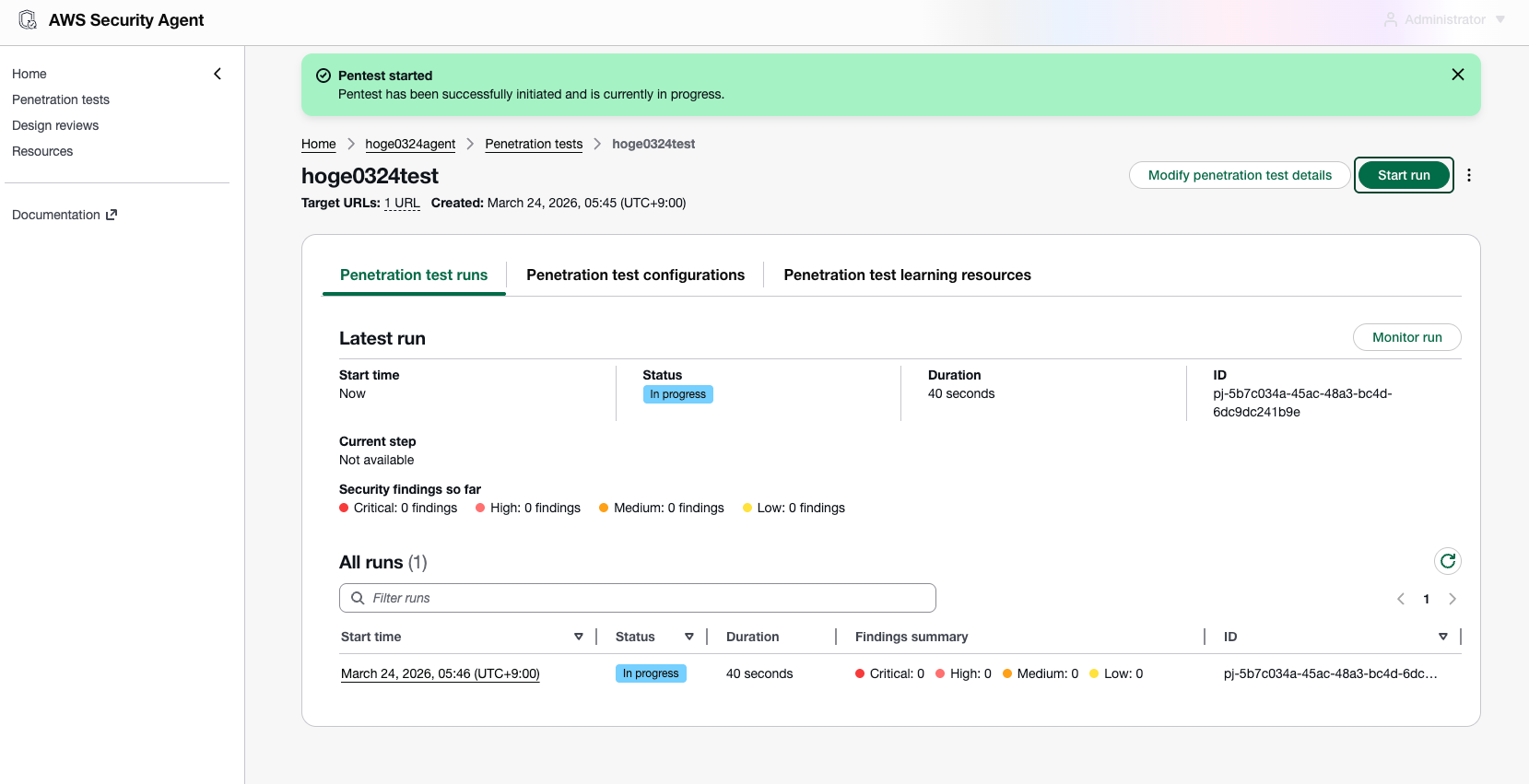Open the three-dot actions menu

[x=1469, y=175]
